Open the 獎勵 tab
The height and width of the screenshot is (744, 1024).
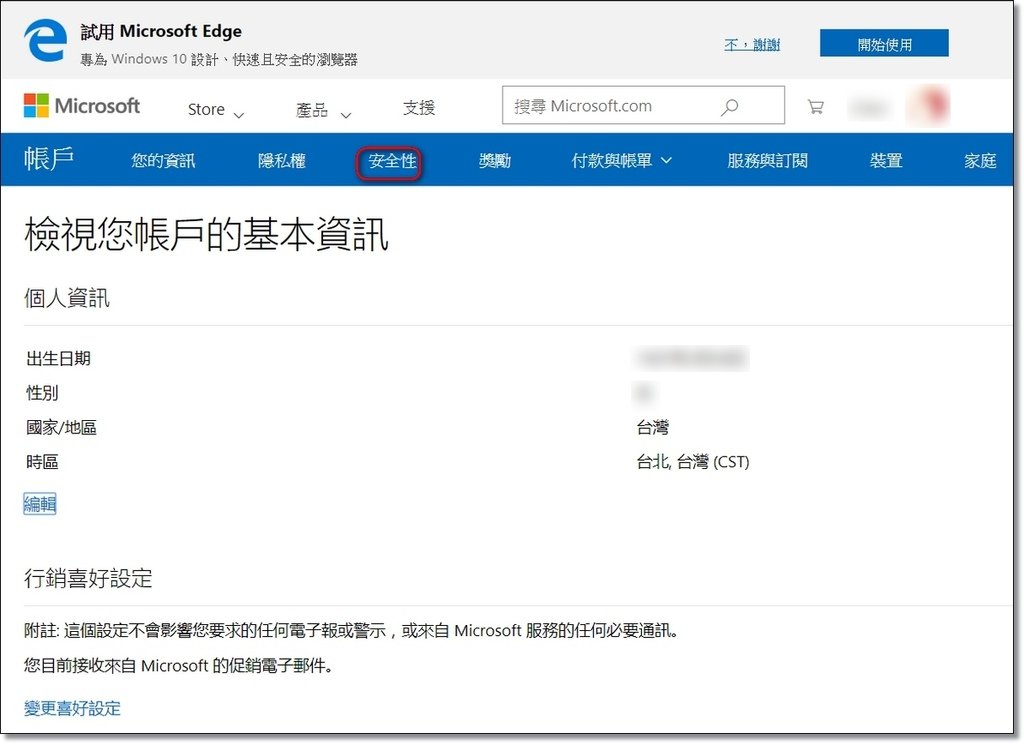pos(494,161)
